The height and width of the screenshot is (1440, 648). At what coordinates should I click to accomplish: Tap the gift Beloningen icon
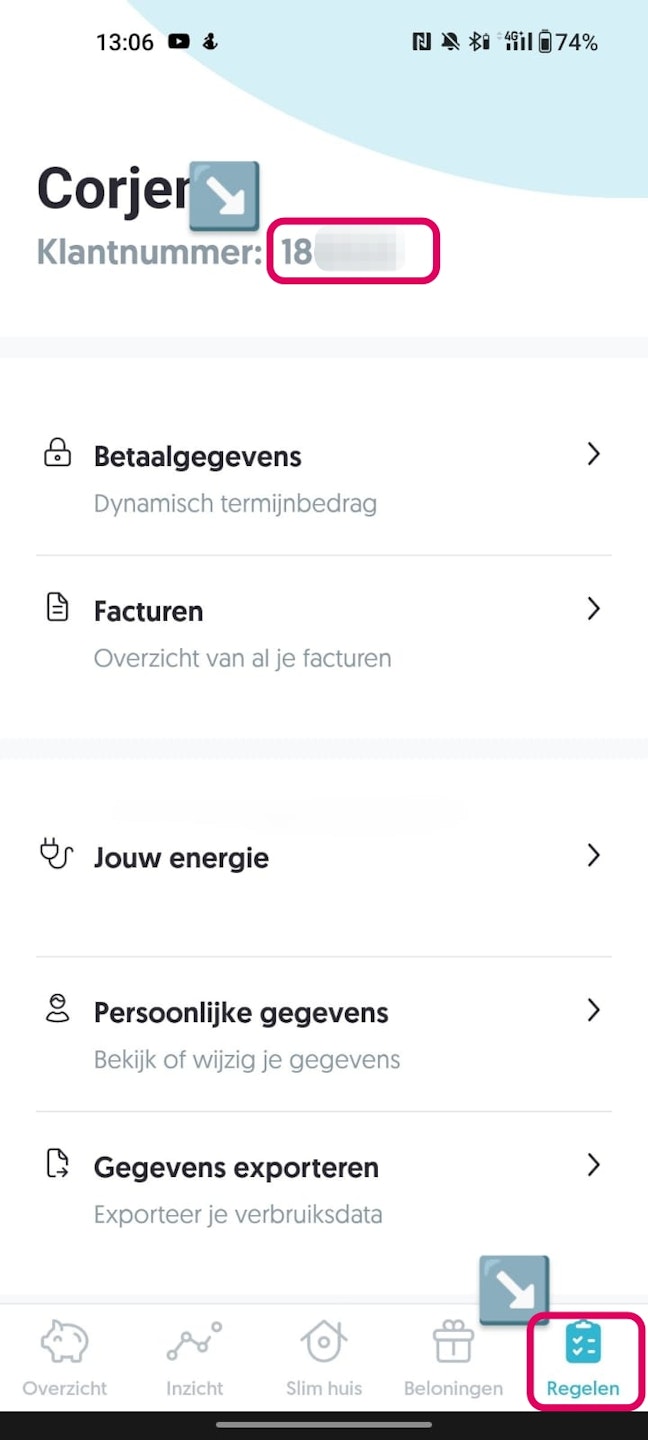453,1342
